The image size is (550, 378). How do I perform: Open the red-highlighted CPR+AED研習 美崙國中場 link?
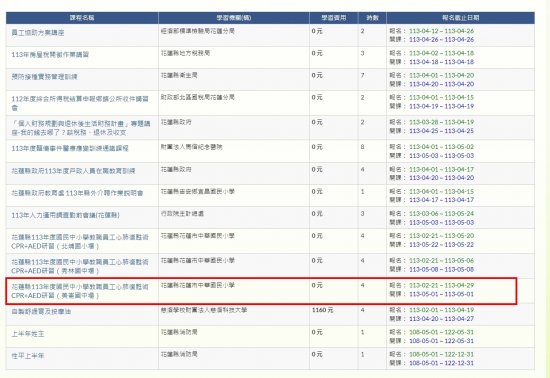coord(80,291)
